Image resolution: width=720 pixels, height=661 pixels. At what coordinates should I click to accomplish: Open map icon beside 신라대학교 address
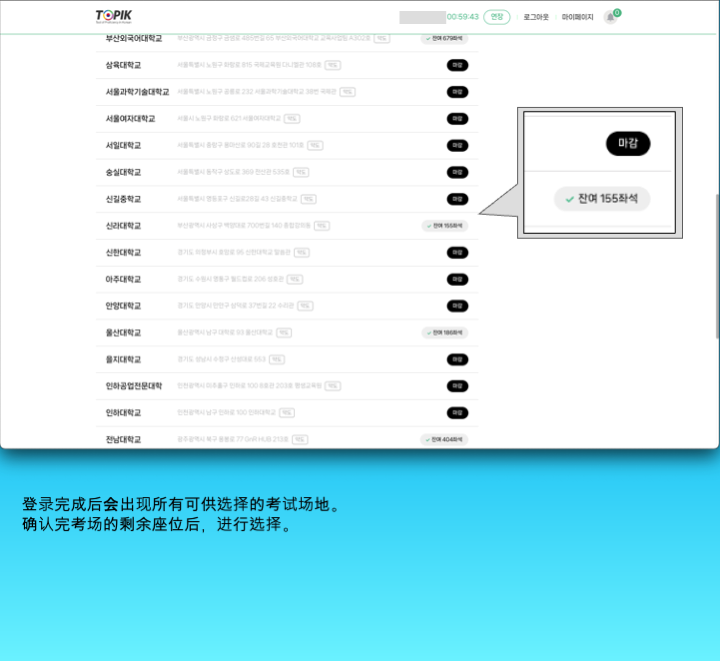[x=322, y=226]
